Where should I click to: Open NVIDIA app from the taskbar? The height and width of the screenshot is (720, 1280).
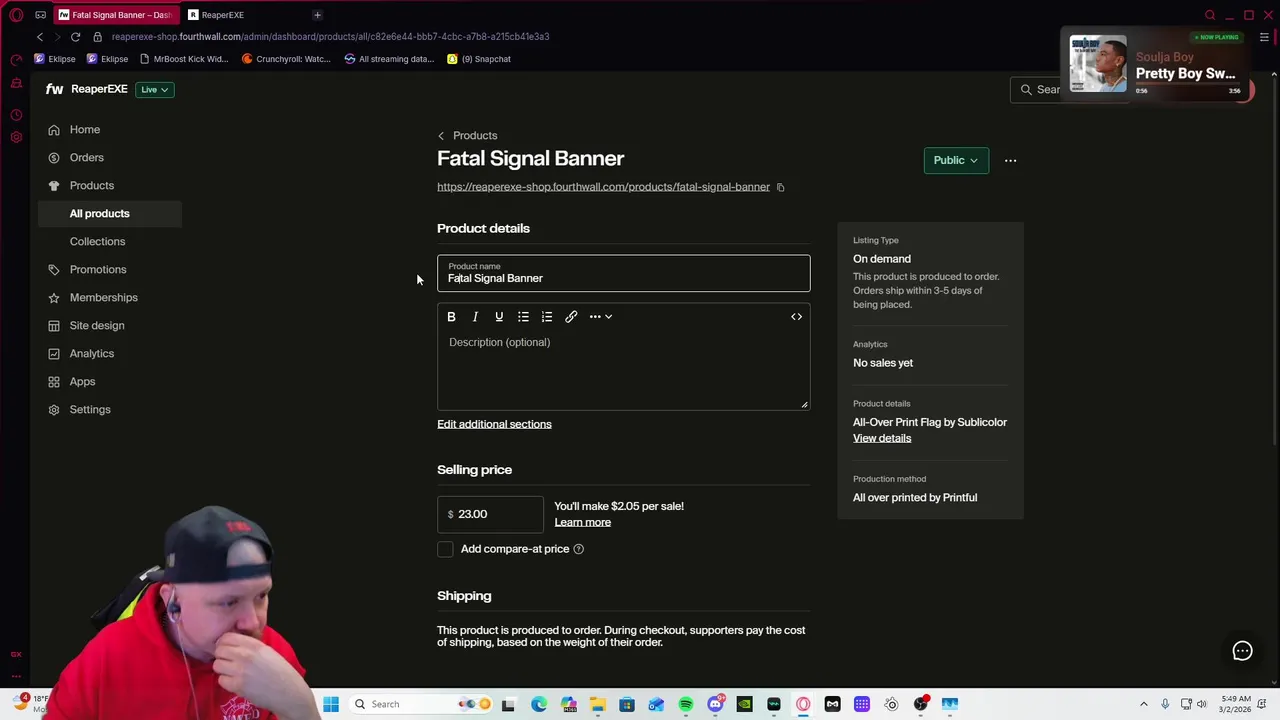pyautogui.click(x=744, y=704)
